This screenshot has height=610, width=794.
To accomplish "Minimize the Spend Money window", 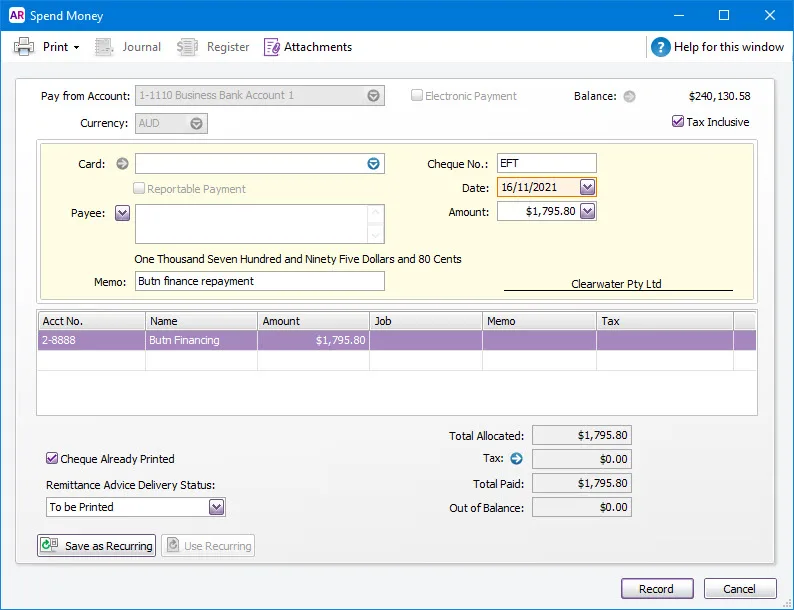I will click(679, 15).
